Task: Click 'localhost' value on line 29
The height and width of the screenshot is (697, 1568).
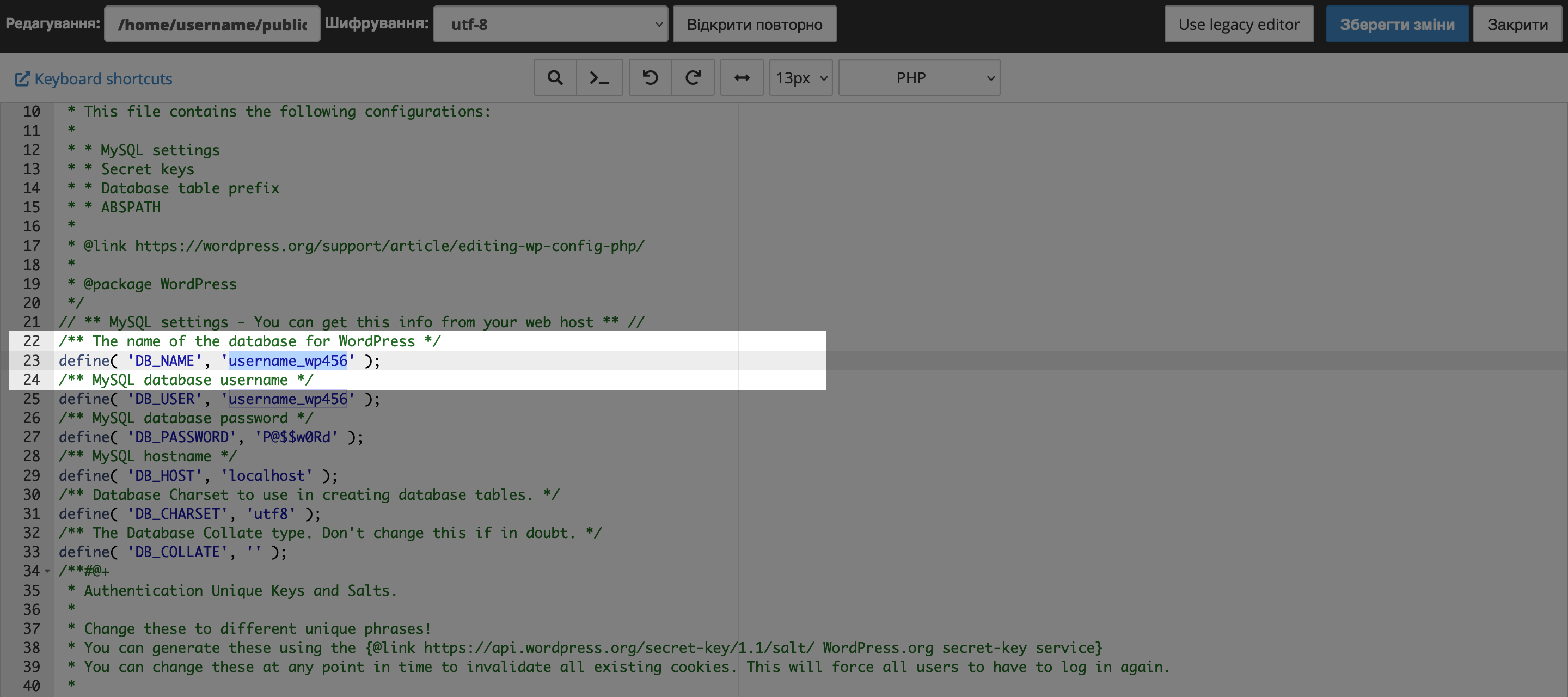Action: (x=267, y=475)
